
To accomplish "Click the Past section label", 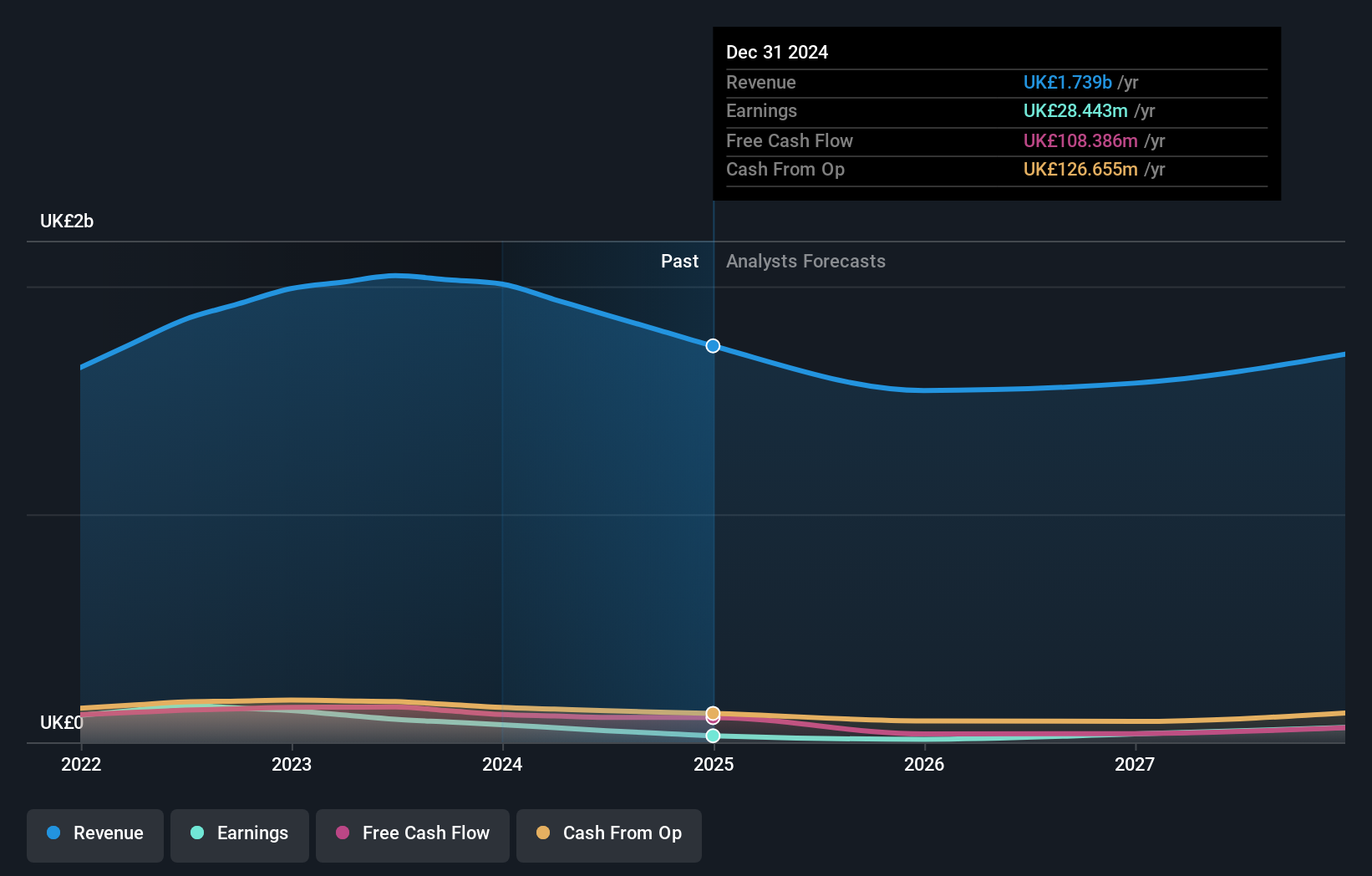I will pos(679,261).
